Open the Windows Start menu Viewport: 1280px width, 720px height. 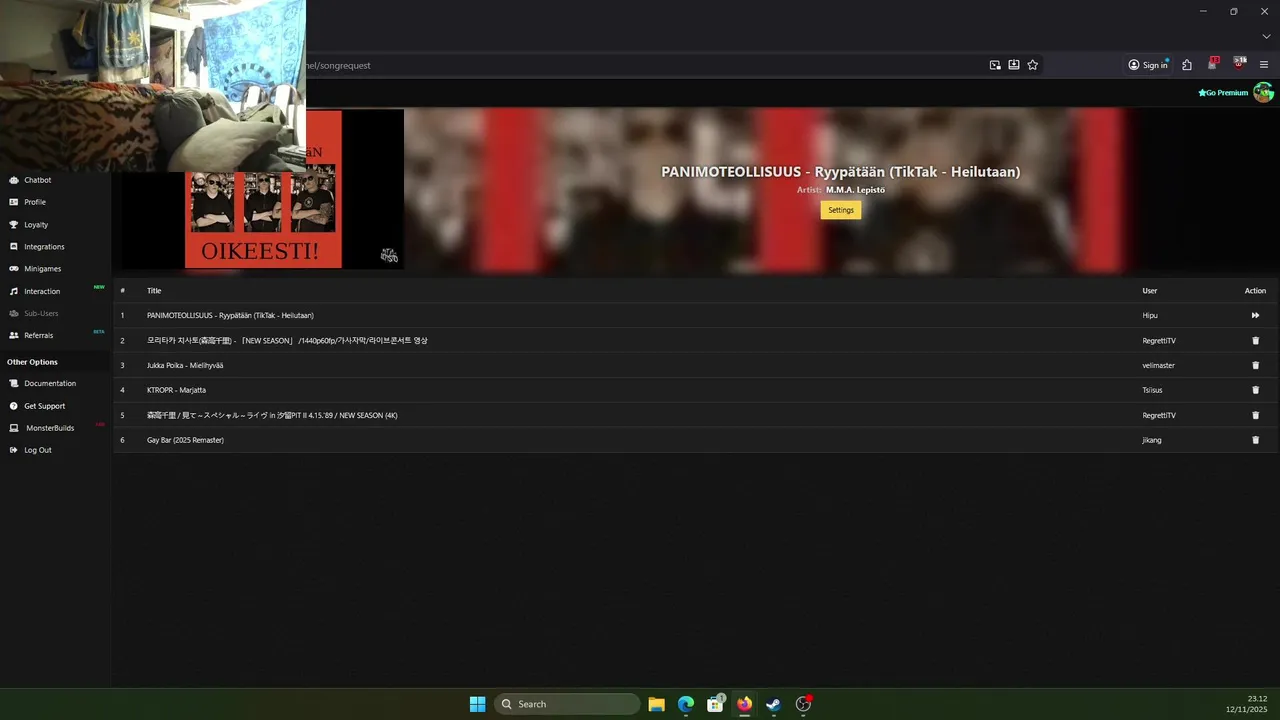coord(478,704)
